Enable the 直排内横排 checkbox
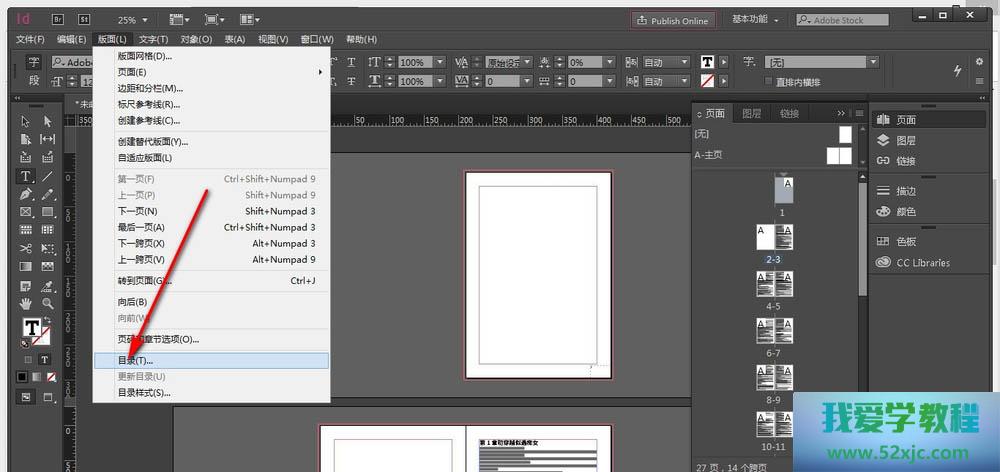Viewport: 1000px width, 472px height. [x=768, y=81]
